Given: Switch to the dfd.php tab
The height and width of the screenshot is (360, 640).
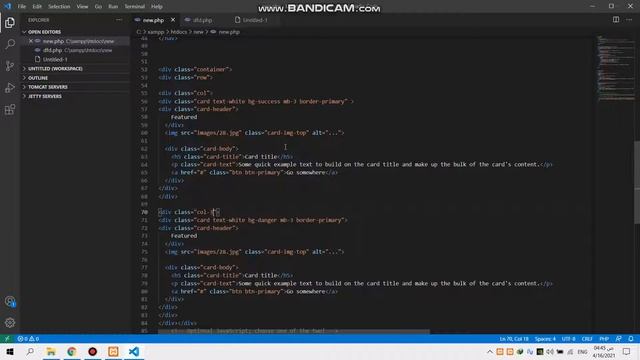Looking at the screenshot, I should pyautogui.click(x=202, y=20).
